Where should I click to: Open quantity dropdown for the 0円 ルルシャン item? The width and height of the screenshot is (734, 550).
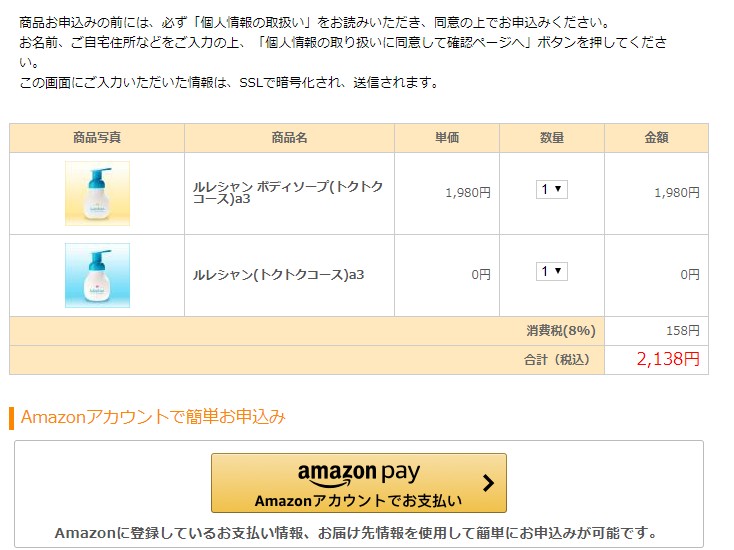point(552,271)
